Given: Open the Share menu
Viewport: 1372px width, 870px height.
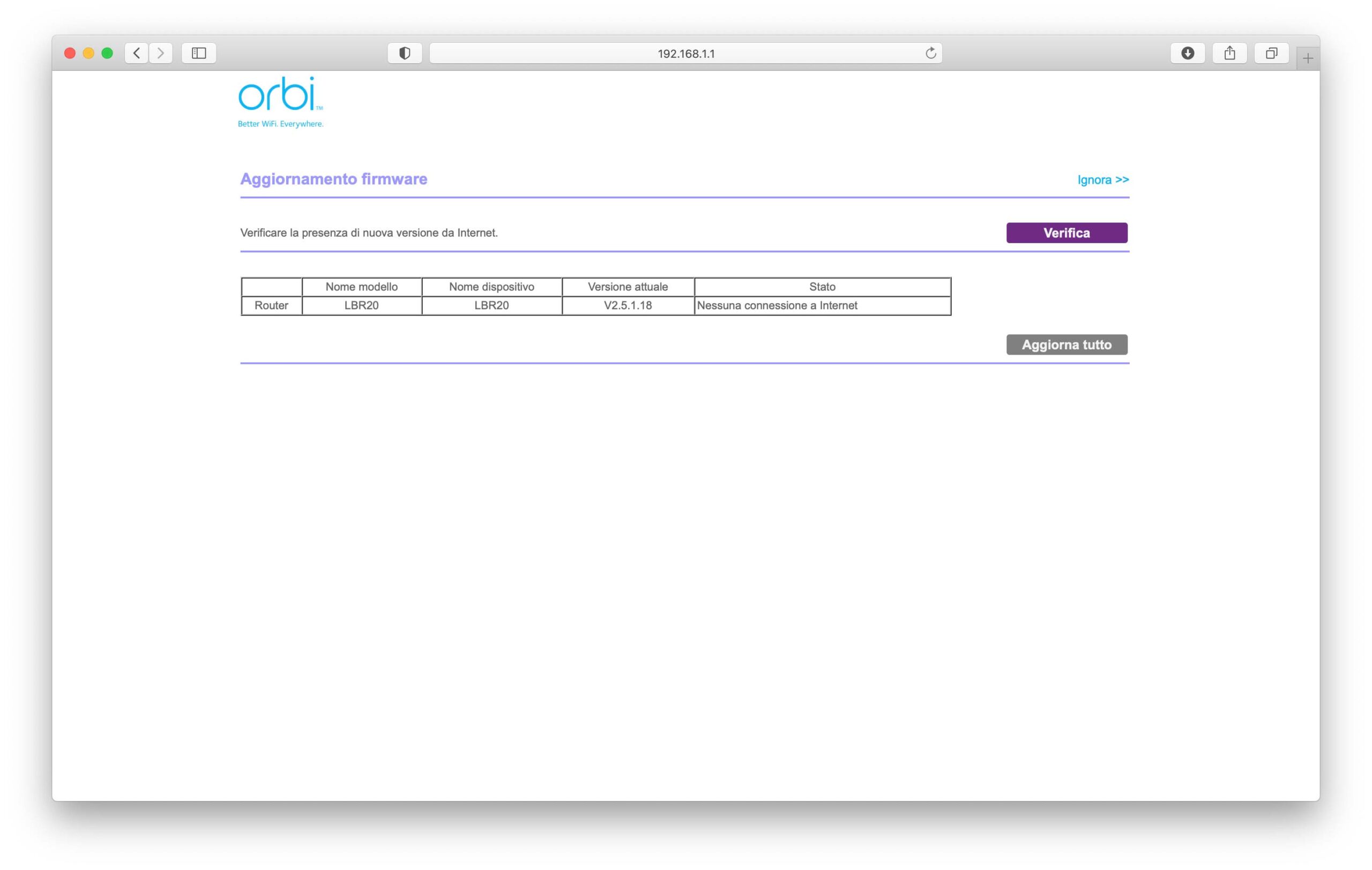Looking at the screenshot, I should (1229, 53).
